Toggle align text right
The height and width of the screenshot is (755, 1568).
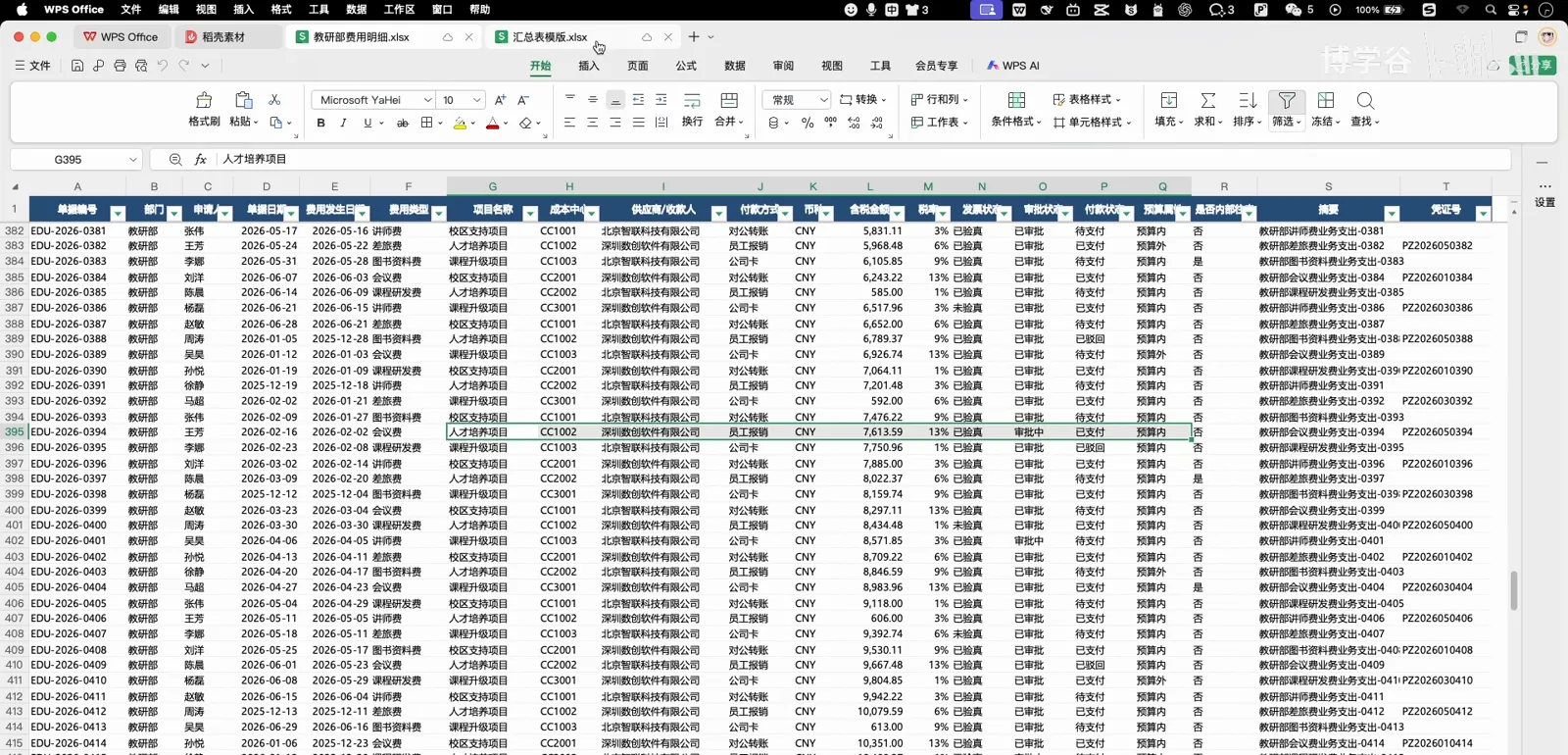[615, 123]
